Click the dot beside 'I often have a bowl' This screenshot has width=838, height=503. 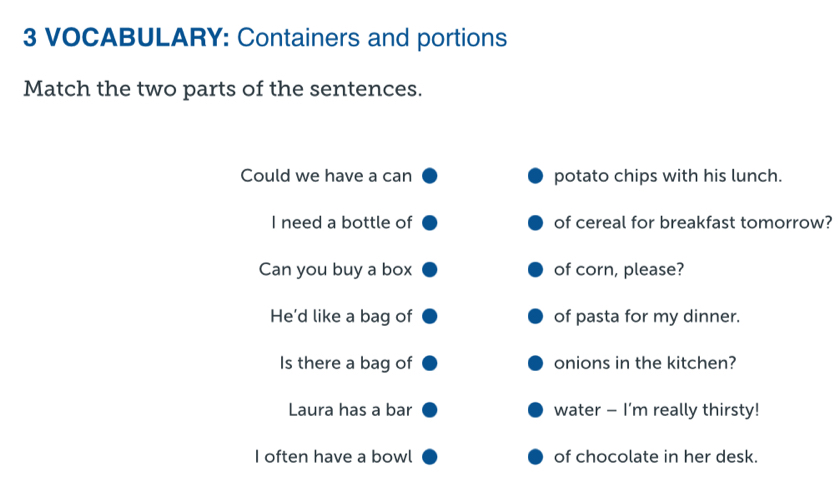[x=430, y=456]
